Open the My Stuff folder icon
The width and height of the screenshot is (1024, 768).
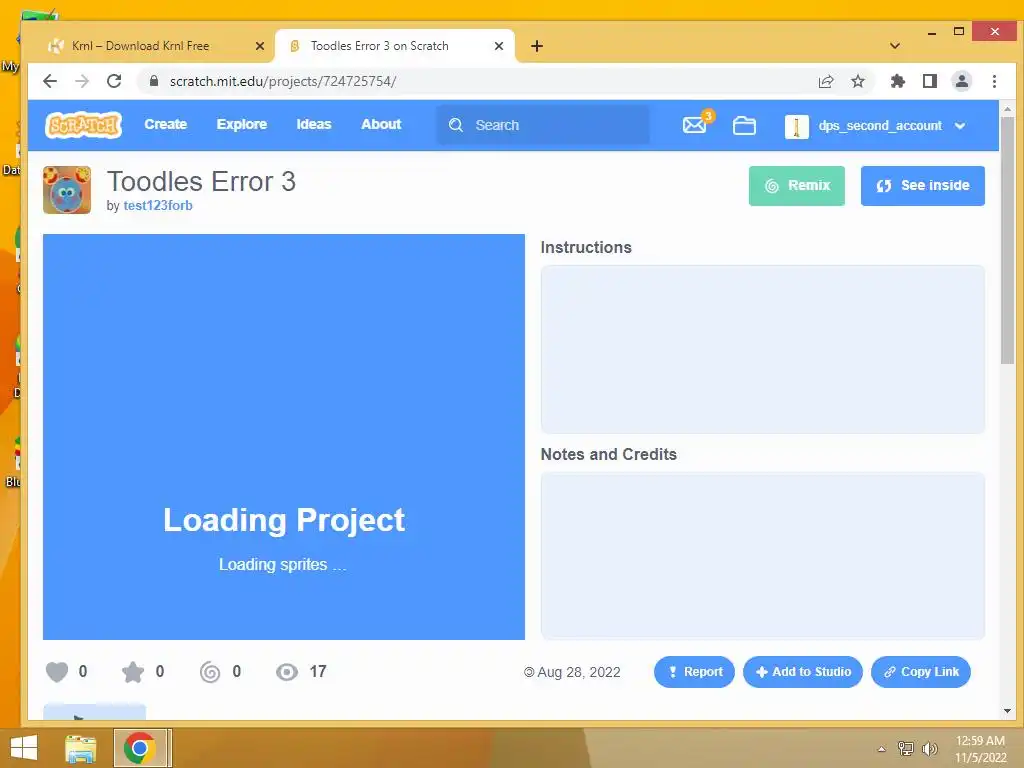coord(744,125)
